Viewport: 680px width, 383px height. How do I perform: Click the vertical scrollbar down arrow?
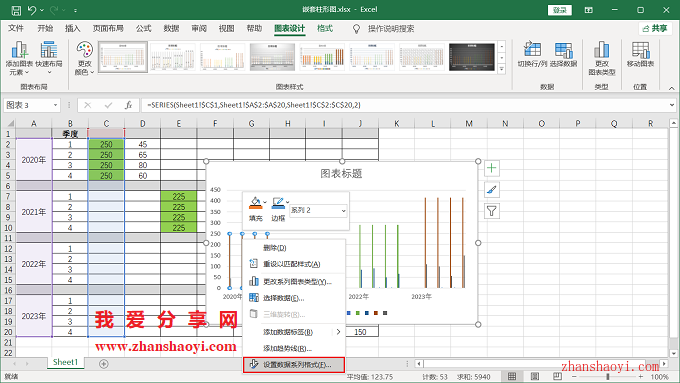[673, 353]
